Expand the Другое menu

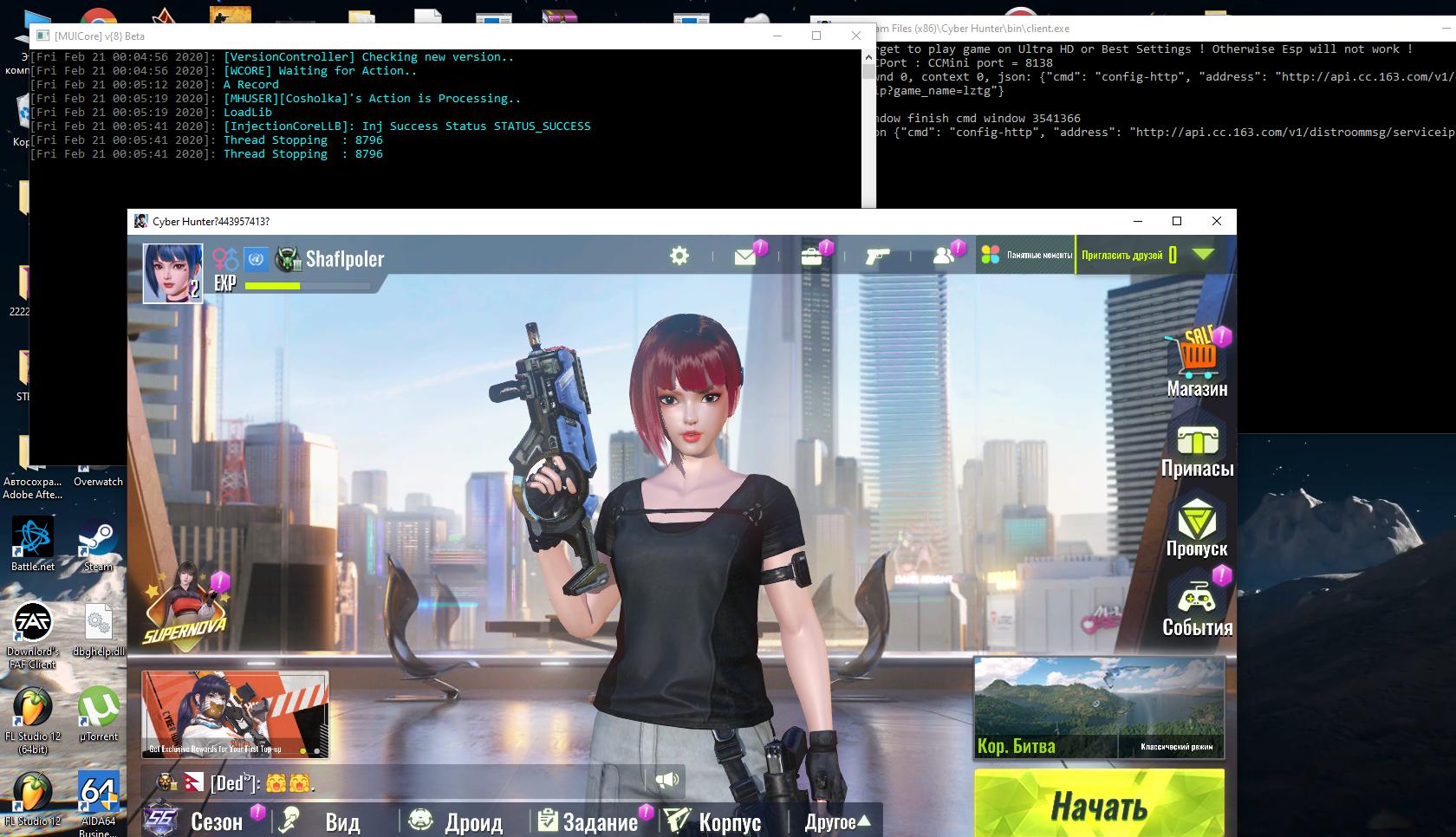[838, 821]
